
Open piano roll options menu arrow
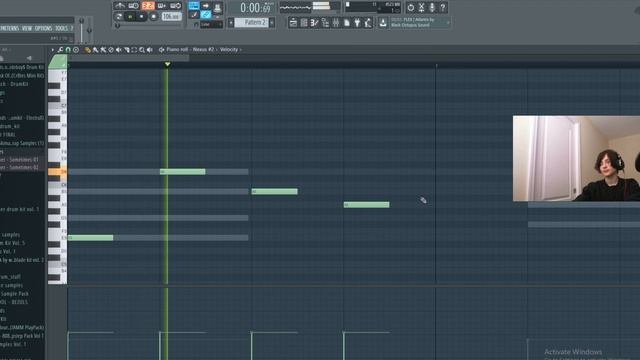pyautogui.click(x=53, y=50)
